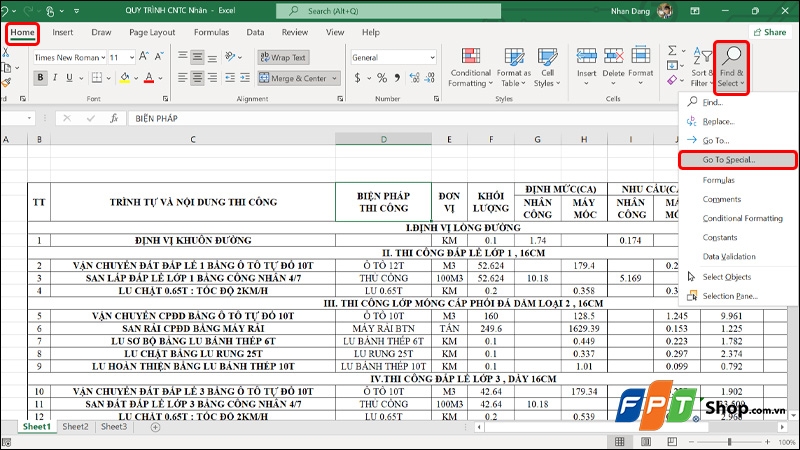This screenshot has height=450, width=800.
Task: Apply percent style
Action: (382, 78)
